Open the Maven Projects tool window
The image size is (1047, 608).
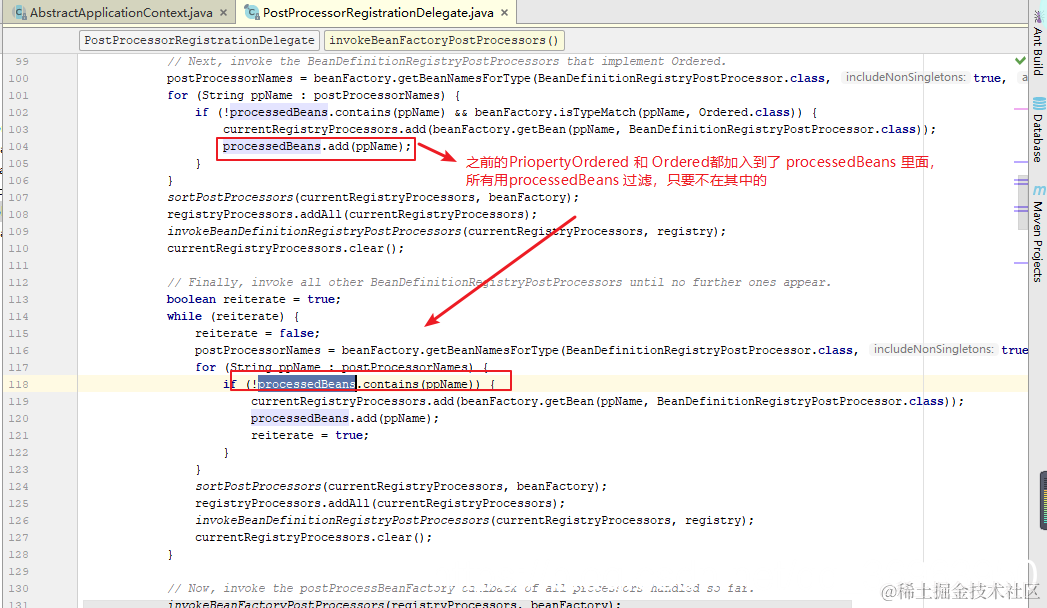1038,234
